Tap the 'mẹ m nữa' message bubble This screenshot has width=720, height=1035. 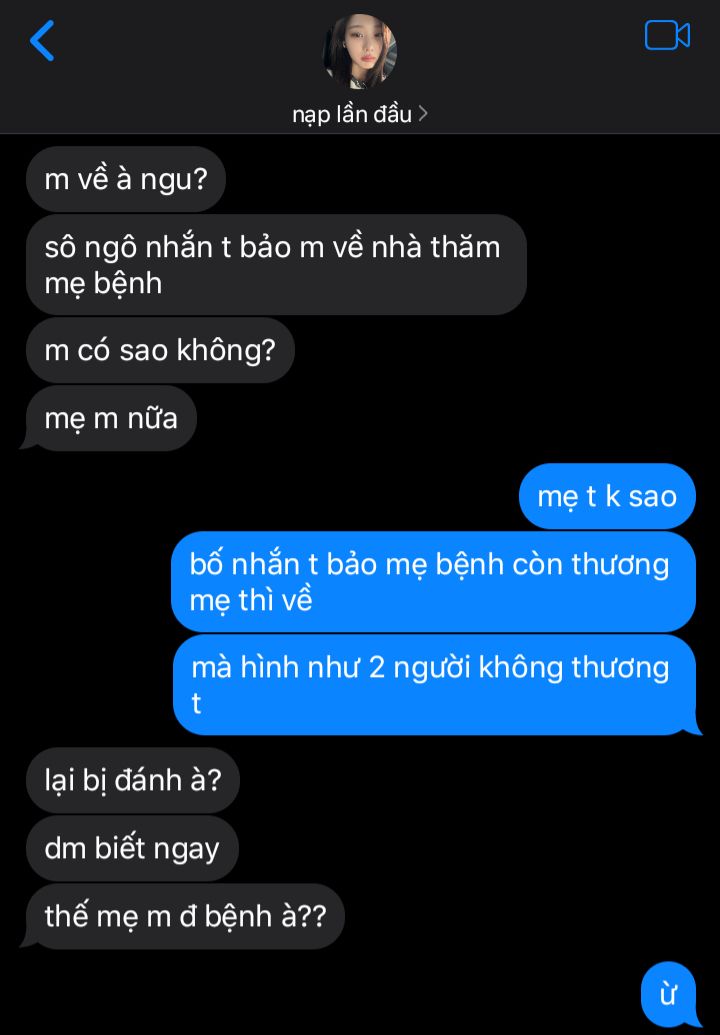pos(110,418)
